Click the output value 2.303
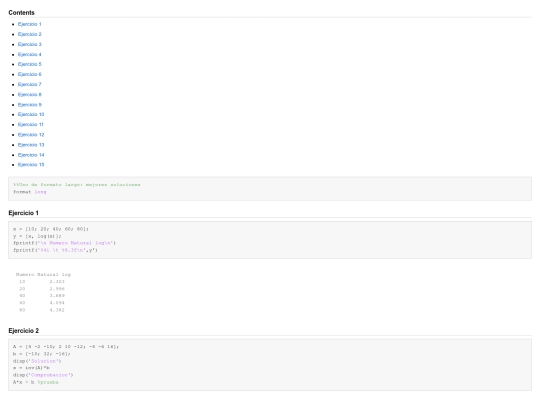This screenshot has height=405, width=540. pyautogui.click(x=57, y=281)
